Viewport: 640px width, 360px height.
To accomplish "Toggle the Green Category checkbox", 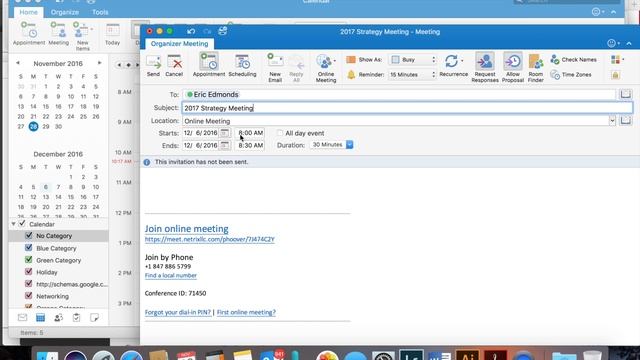I will [x=29, y=260].
